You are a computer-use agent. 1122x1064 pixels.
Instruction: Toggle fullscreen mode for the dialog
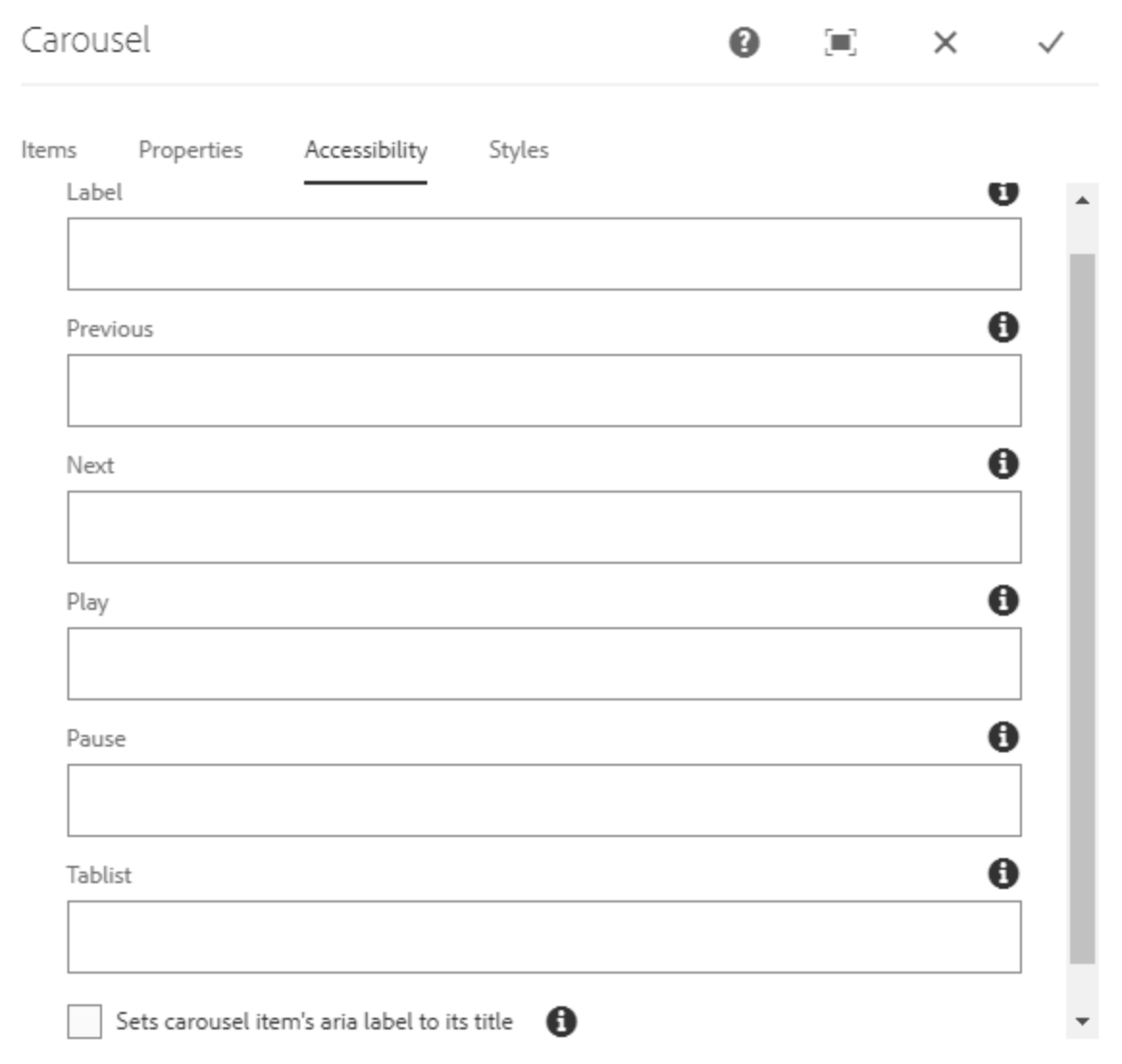click(x=840, y=42)
